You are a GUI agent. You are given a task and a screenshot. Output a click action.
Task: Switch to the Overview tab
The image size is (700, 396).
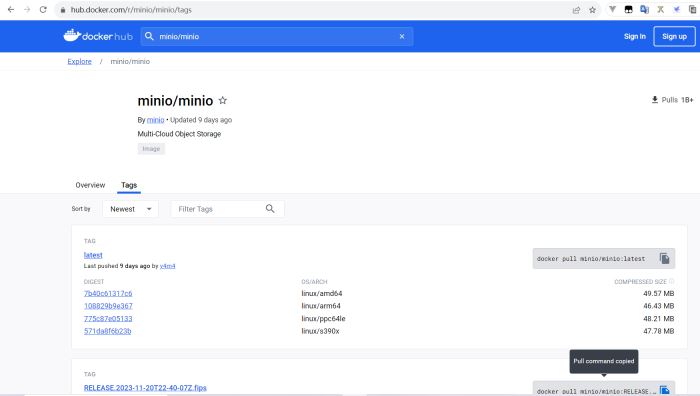[90, 185]
